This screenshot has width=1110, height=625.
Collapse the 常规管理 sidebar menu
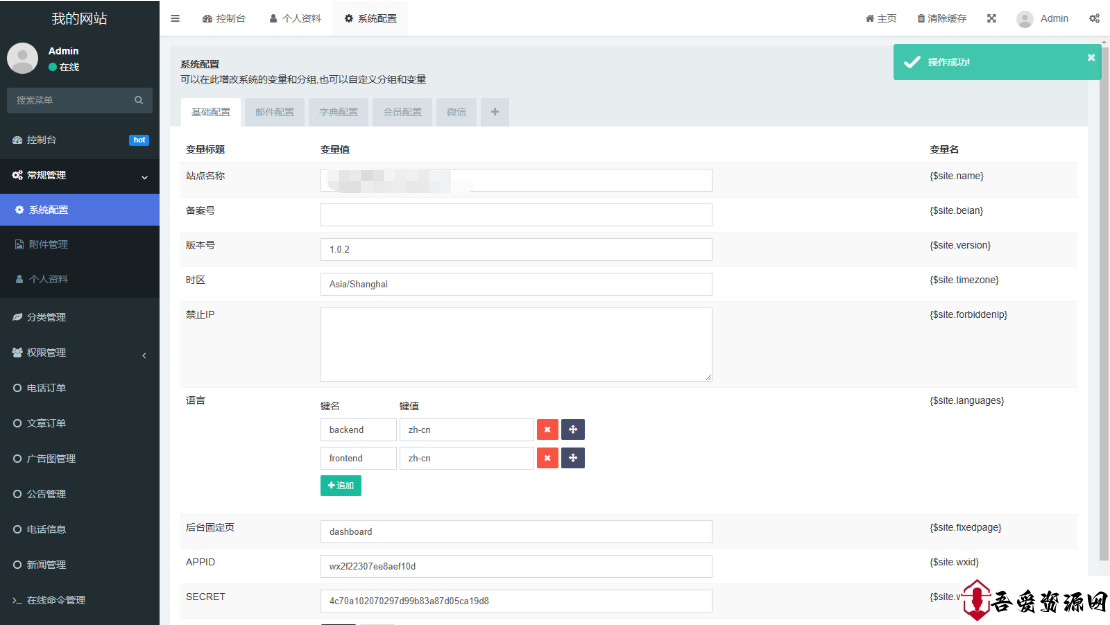(x=79, y=176)
